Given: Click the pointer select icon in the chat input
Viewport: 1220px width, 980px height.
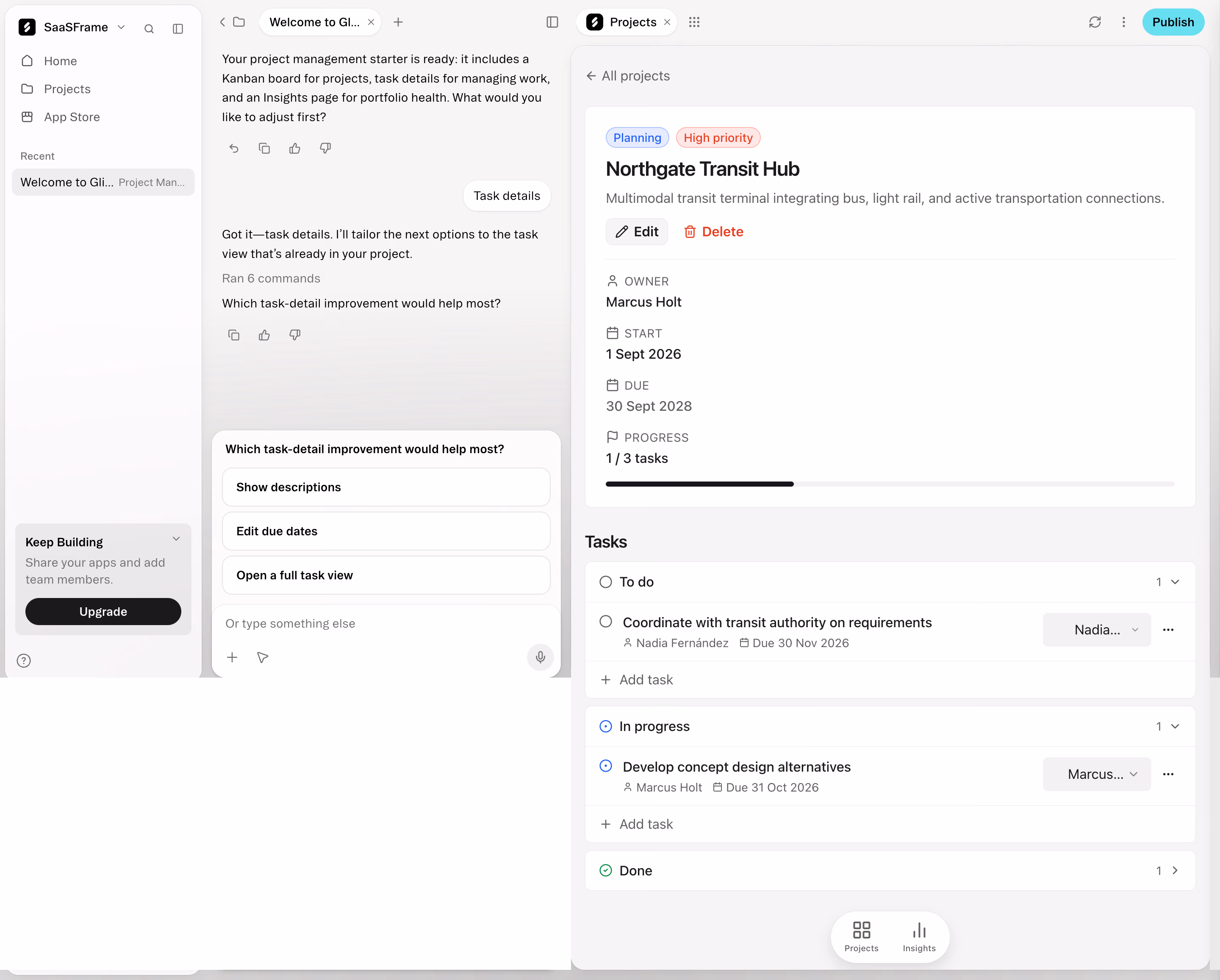Looking at the screenshot, I should [x=263, y=657].
